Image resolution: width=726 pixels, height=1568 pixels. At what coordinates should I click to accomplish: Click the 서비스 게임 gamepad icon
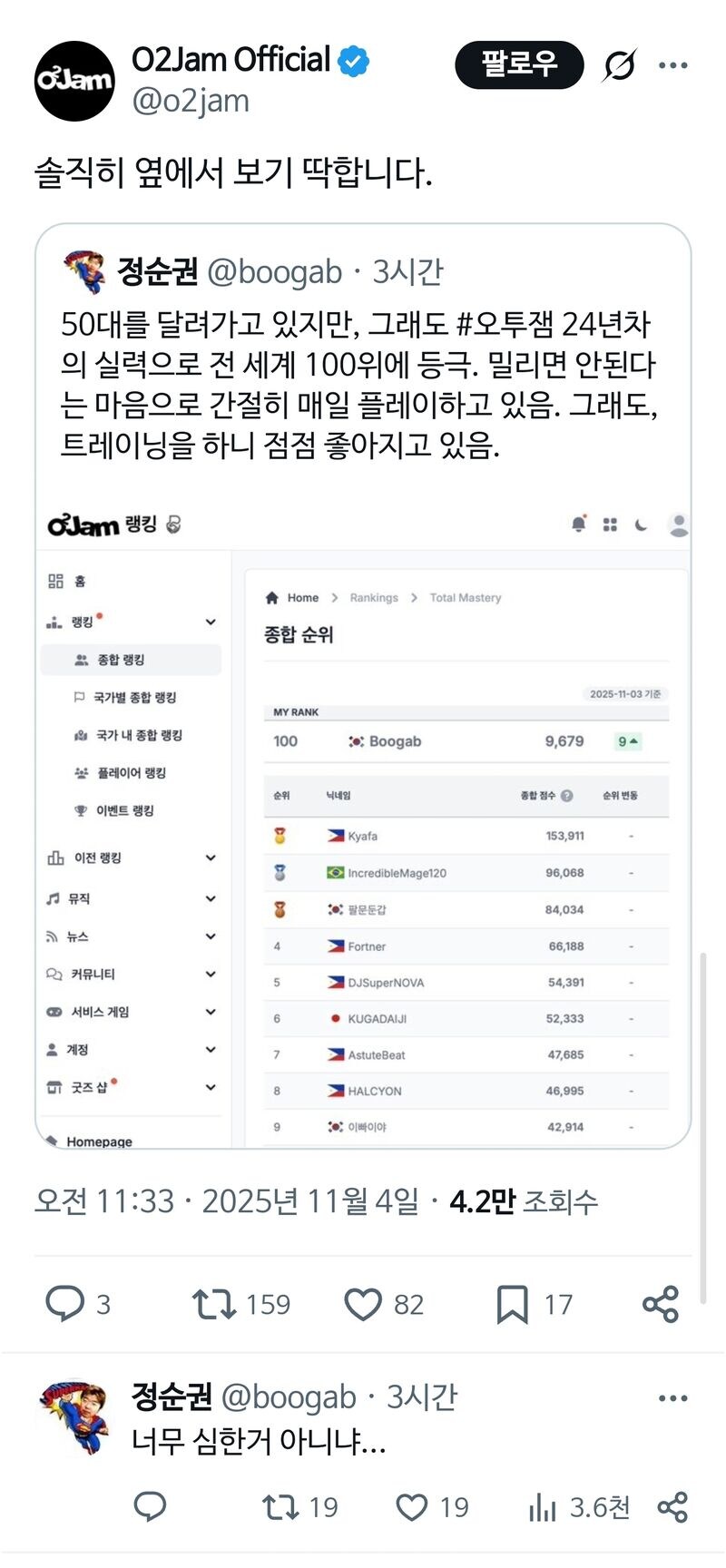[54, 1011]
